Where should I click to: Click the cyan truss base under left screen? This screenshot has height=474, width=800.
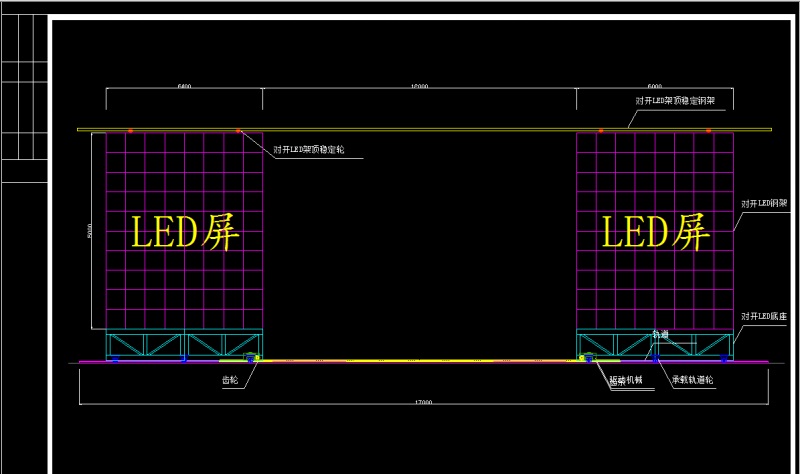click(185, 343)
